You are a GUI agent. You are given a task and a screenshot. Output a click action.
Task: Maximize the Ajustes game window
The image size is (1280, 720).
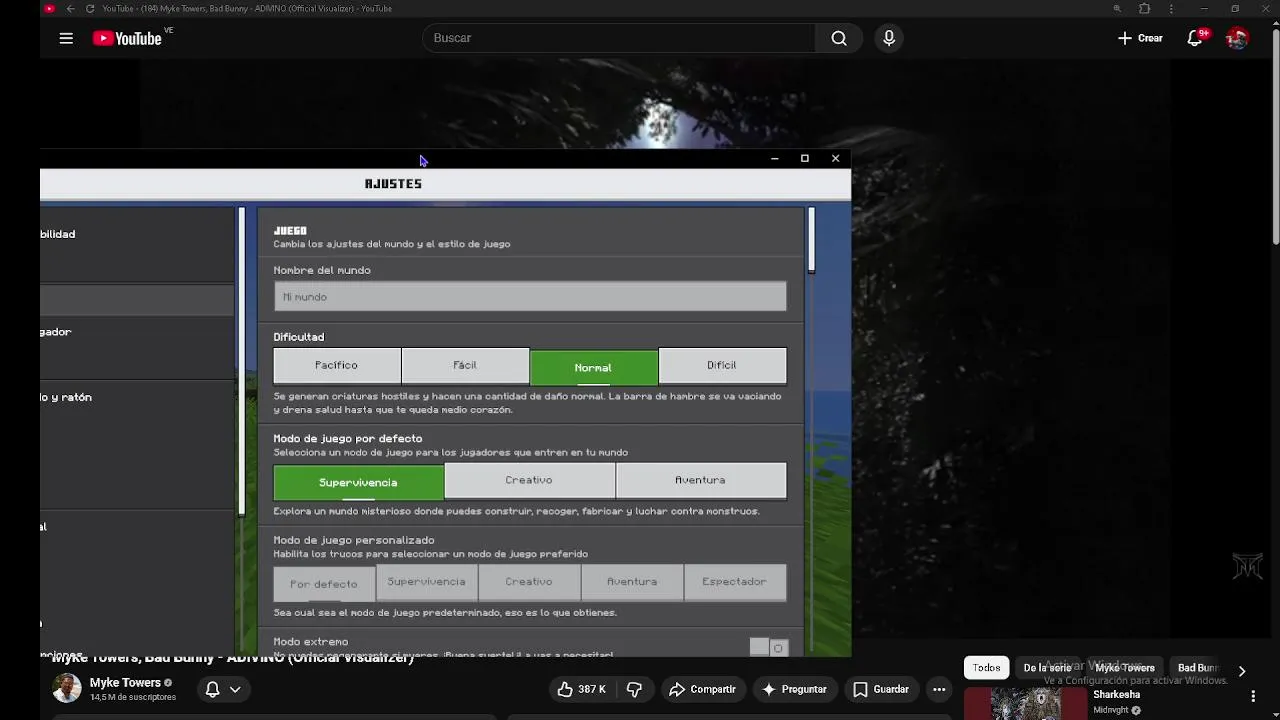(x=805, y=158)
